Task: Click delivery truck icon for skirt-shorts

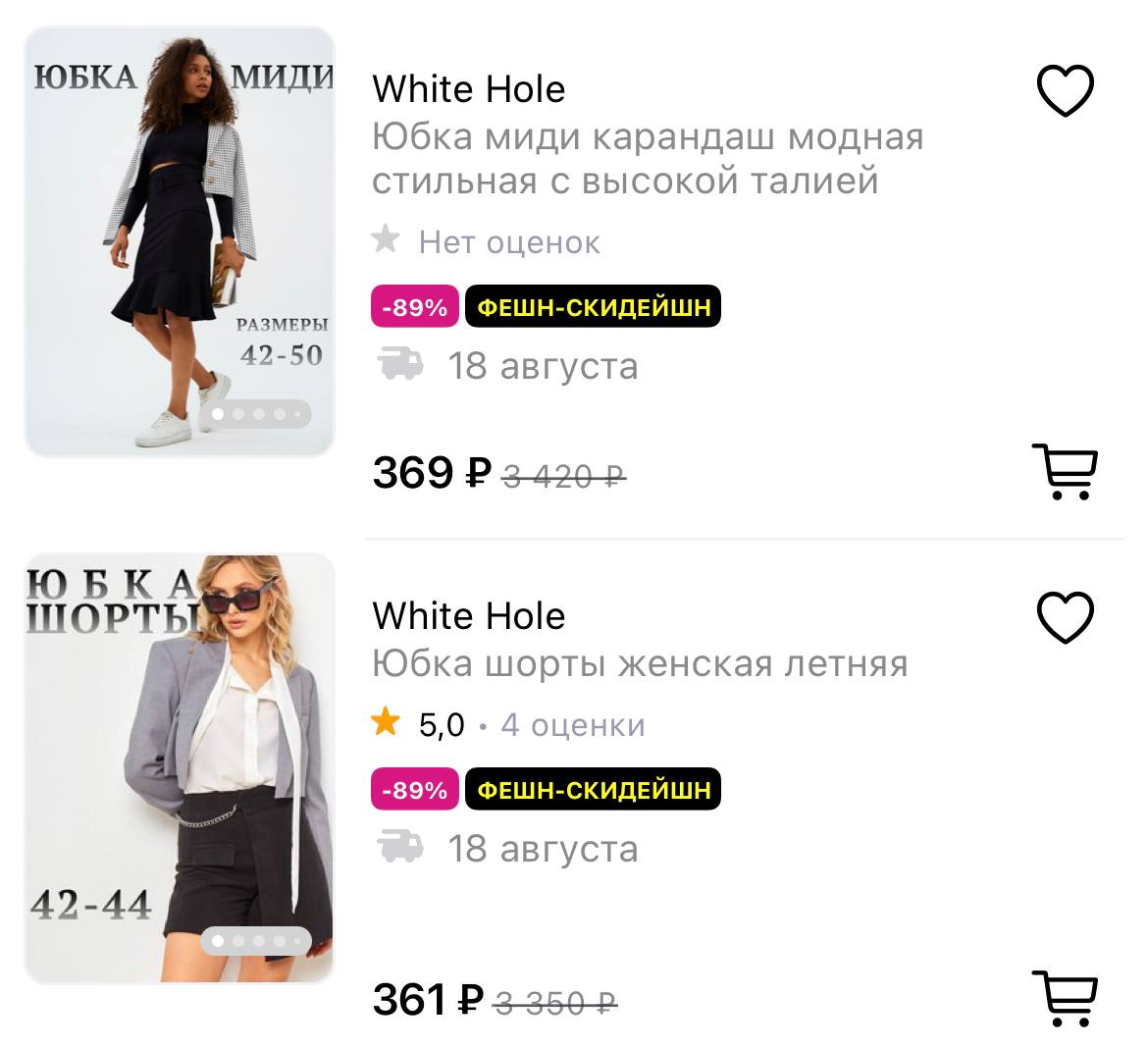Action: [x=400, y=847]
